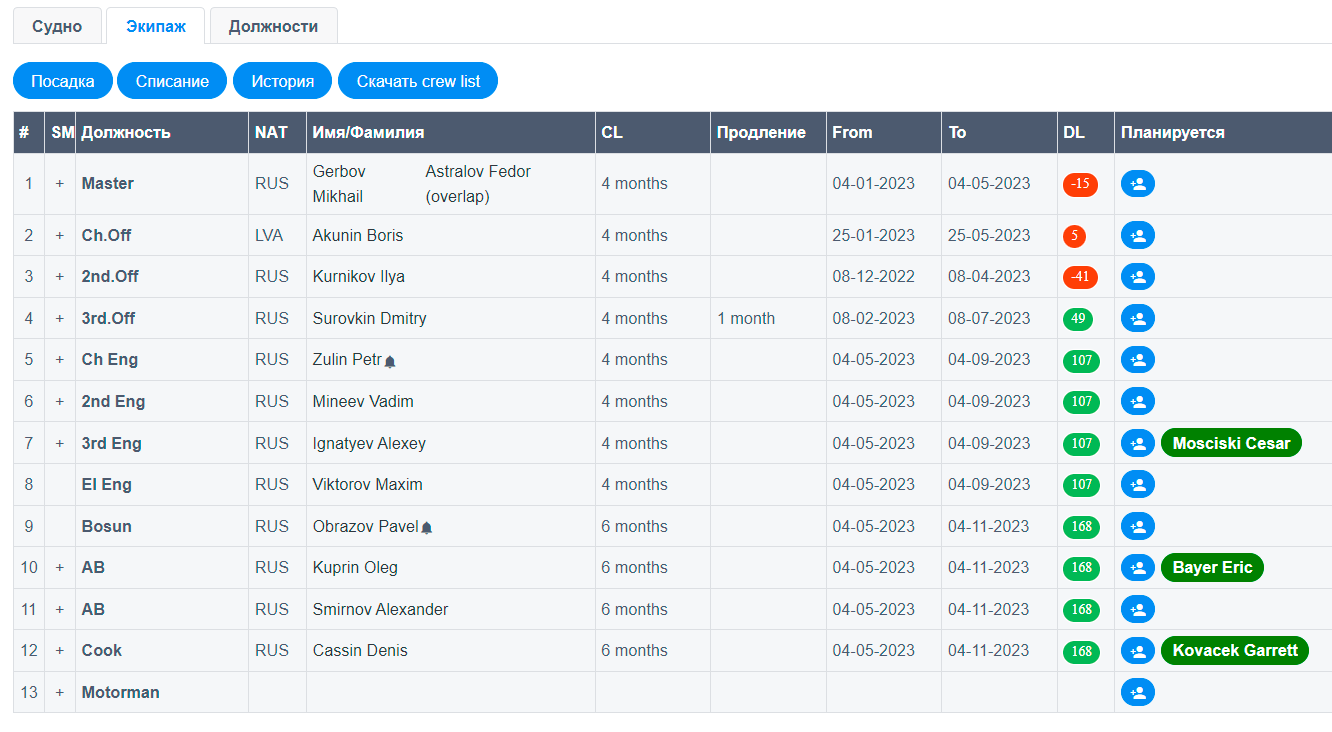Expand the plus sign in Master row

pyautogui.click(x=59, y=184)
